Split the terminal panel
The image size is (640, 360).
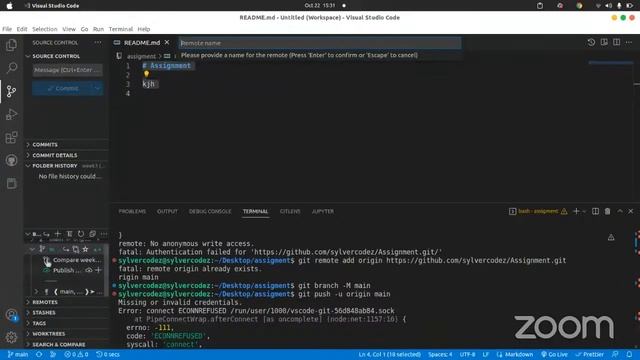pos(596,211)
